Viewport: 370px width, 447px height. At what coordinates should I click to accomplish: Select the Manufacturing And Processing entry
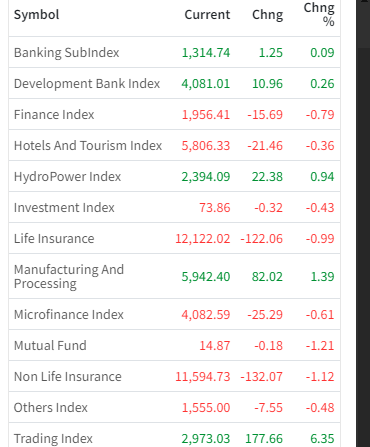pos(69,276)
